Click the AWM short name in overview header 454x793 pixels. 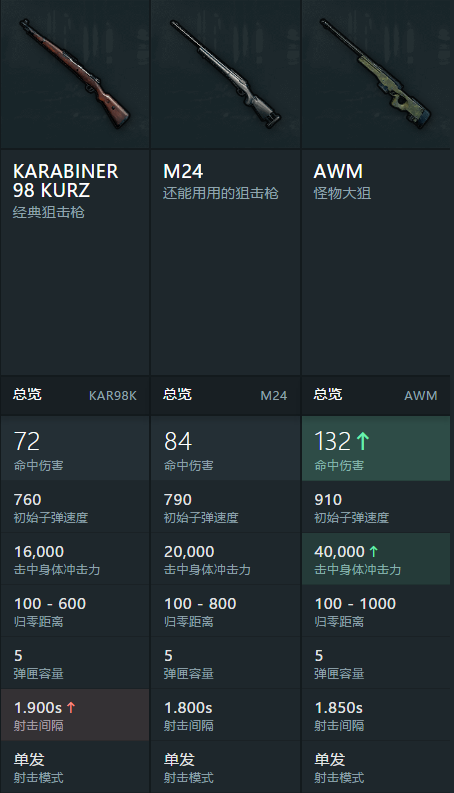(x=421, y=395)
